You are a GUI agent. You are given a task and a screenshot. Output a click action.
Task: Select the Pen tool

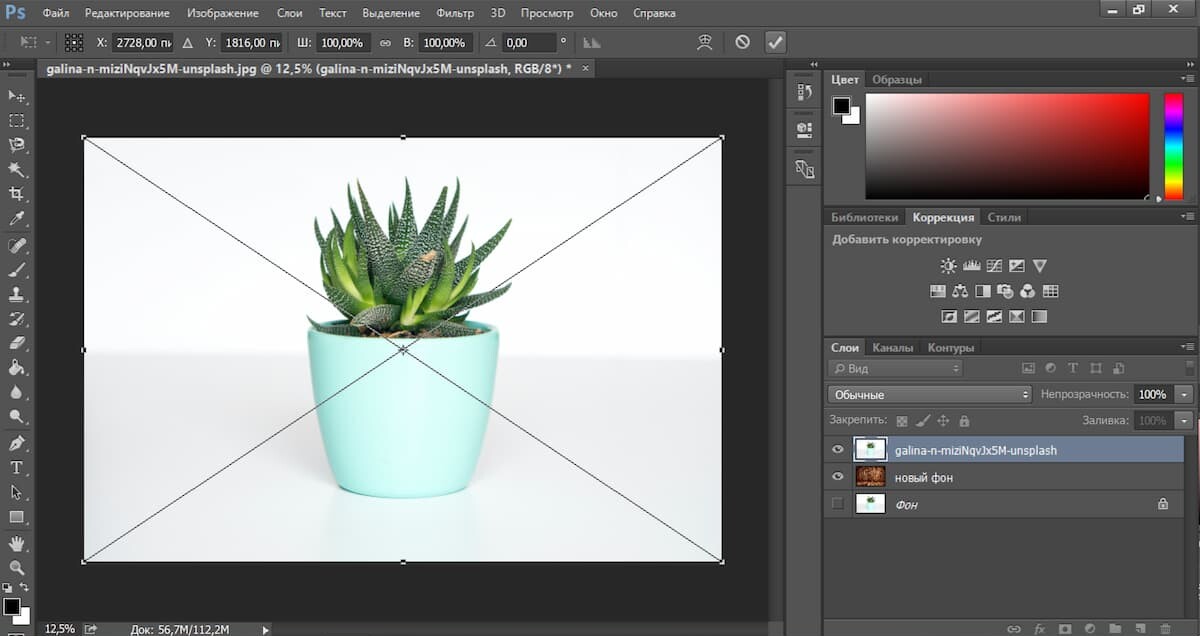(17, 443)
